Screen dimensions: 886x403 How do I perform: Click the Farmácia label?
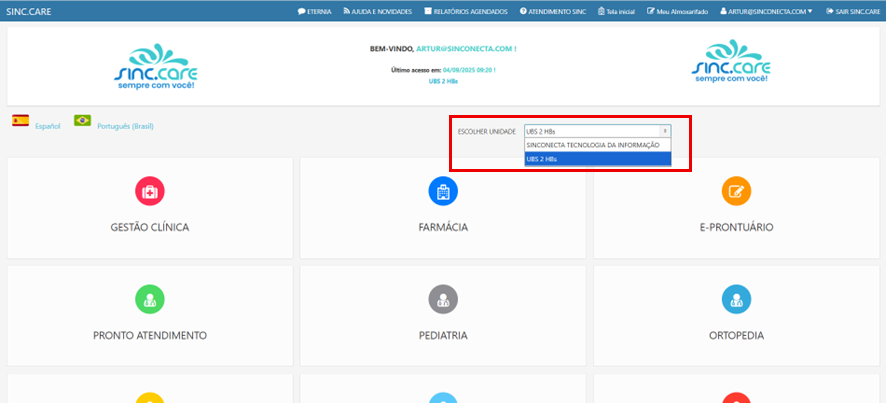point(443,227)
